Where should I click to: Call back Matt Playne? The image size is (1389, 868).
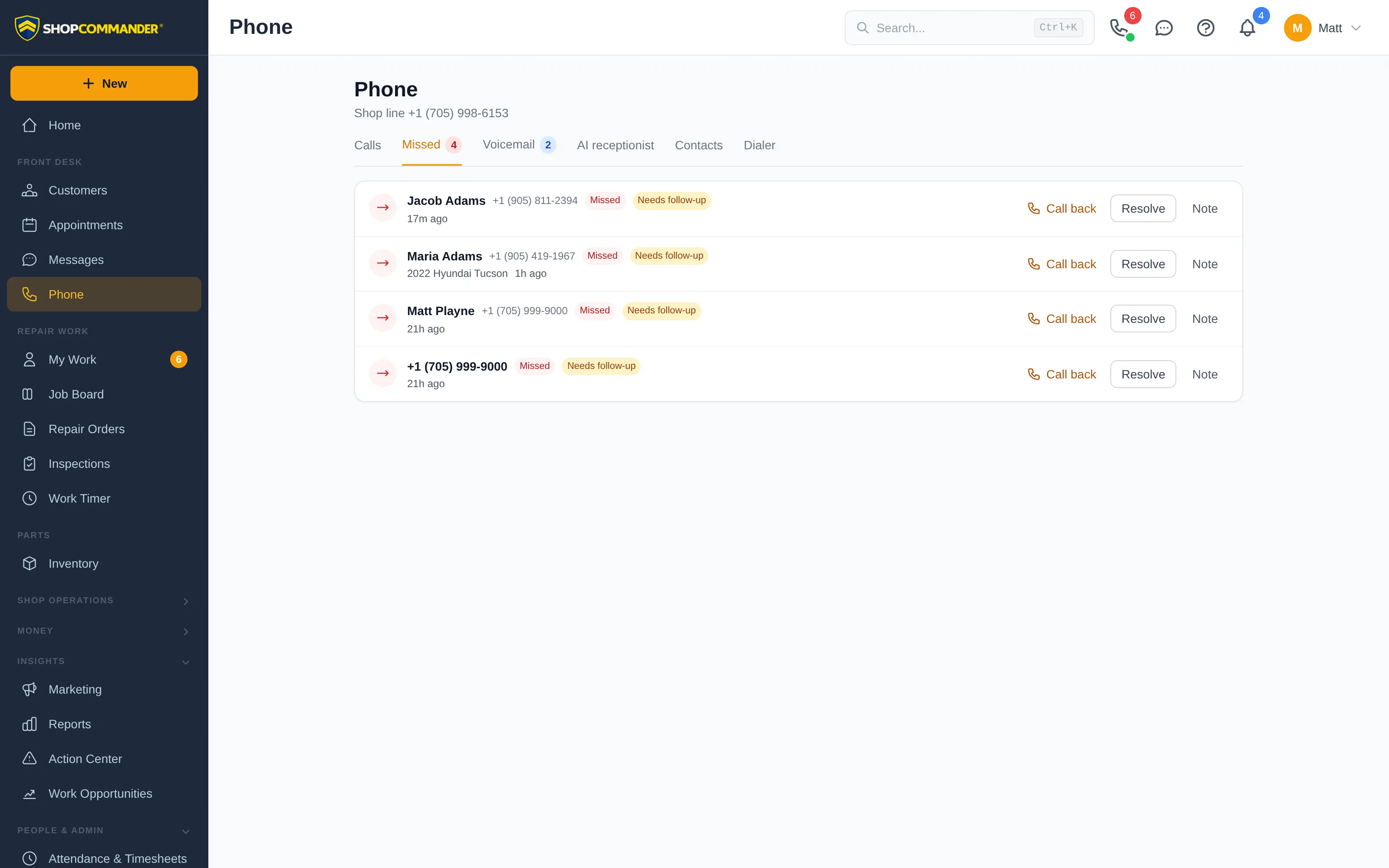(x=1061, y=319)
